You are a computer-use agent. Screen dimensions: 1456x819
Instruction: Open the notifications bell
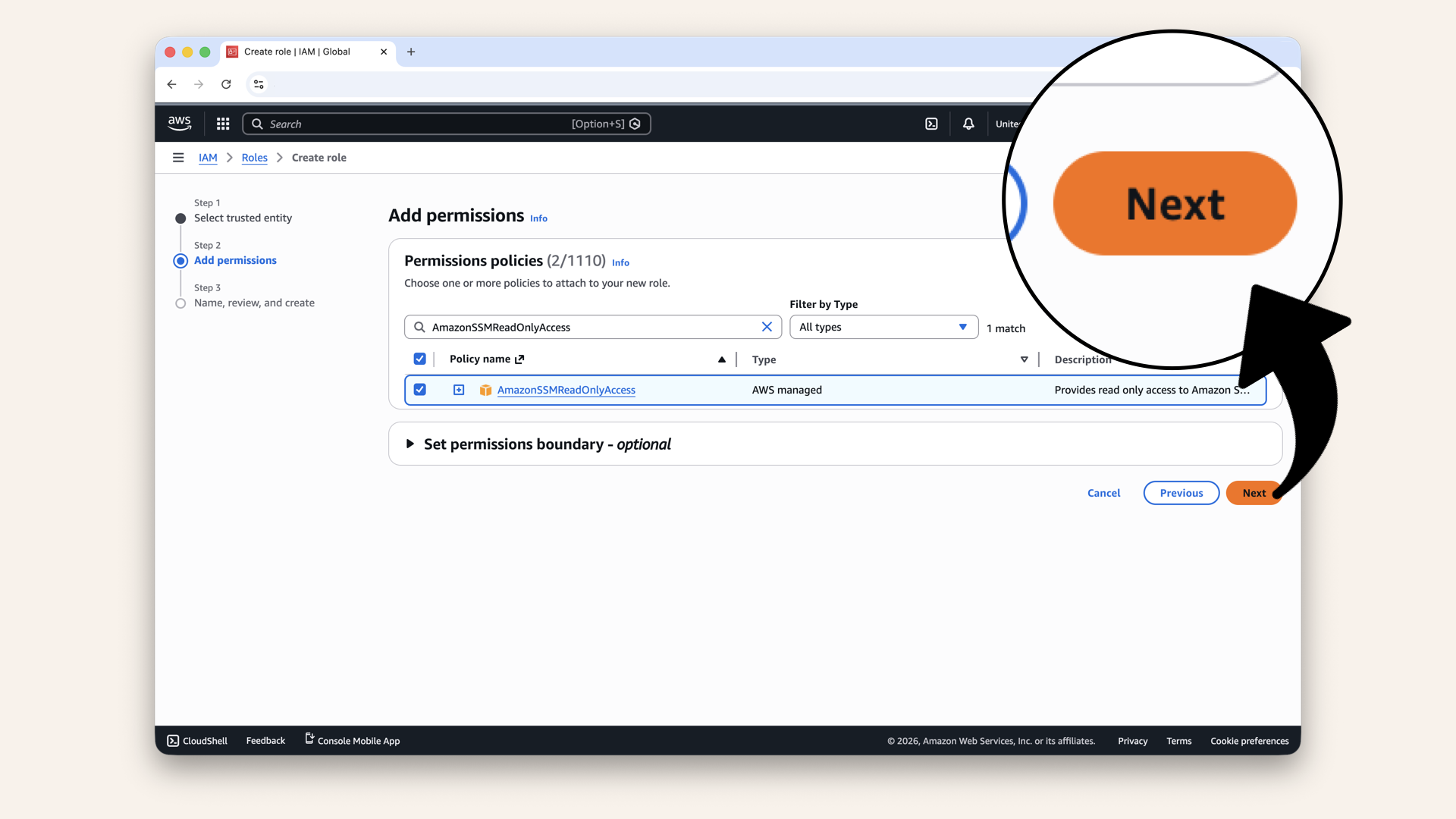[x=968, y=124]
